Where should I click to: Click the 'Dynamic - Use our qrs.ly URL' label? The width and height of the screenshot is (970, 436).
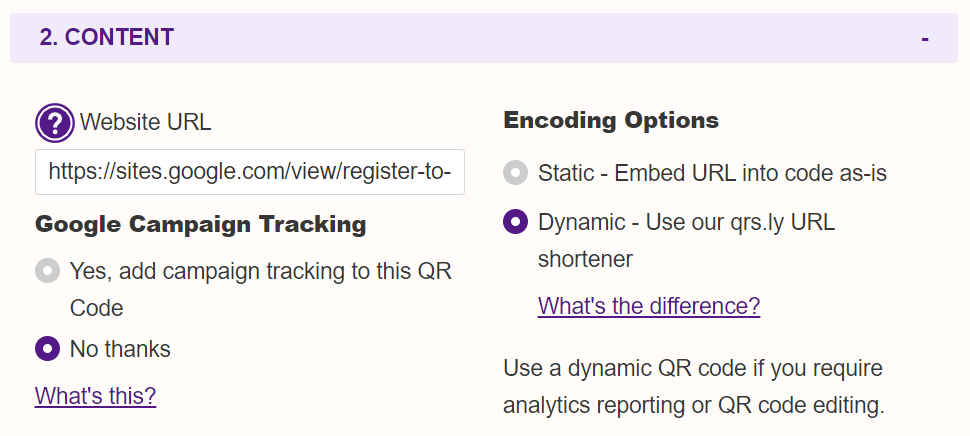[x=686, y=222]
